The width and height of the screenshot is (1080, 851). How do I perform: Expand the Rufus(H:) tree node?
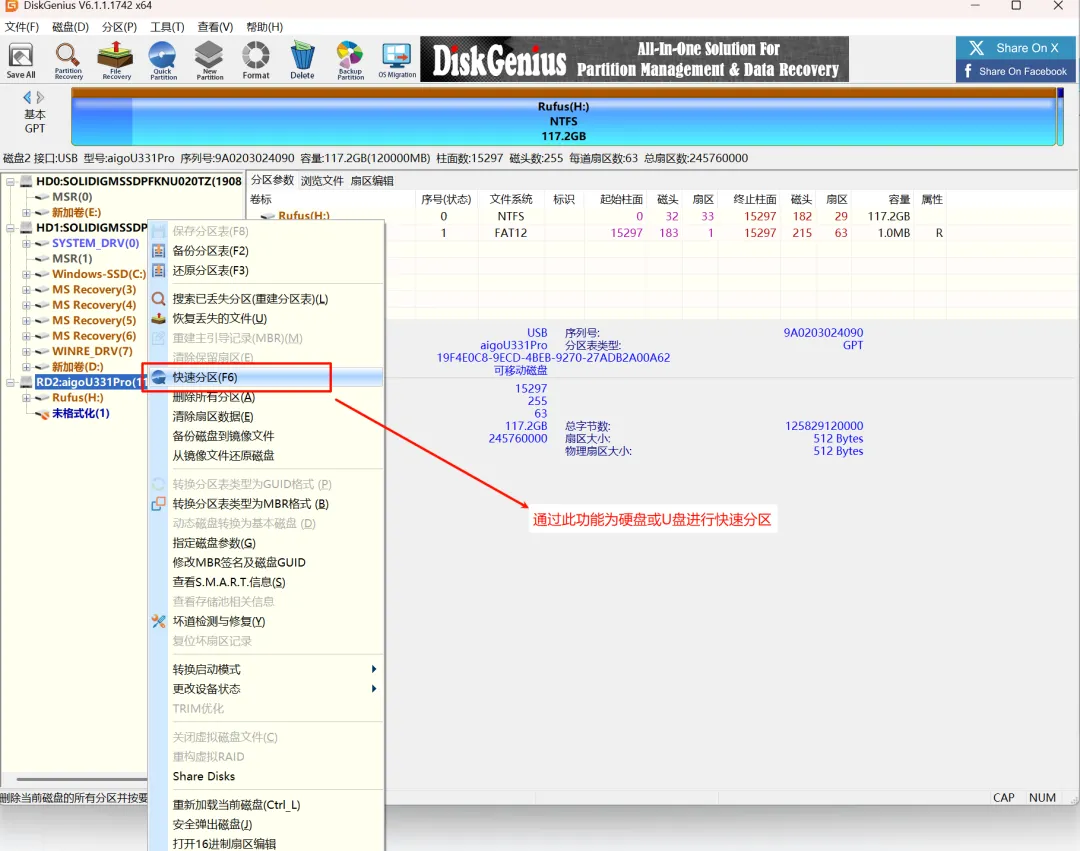tap(25, 398)
